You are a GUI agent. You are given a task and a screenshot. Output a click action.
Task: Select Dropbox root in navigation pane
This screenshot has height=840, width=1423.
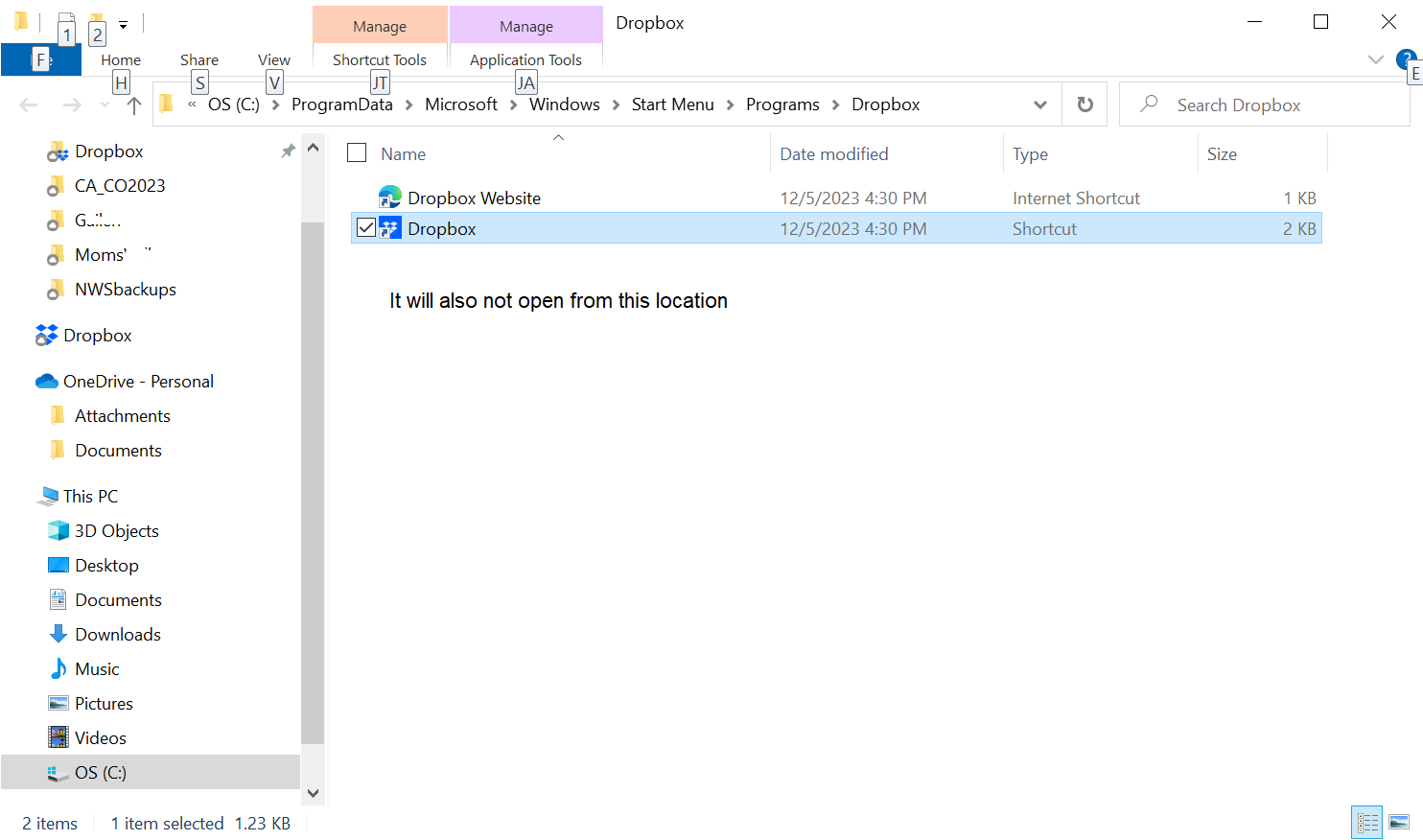pos(98,336)
